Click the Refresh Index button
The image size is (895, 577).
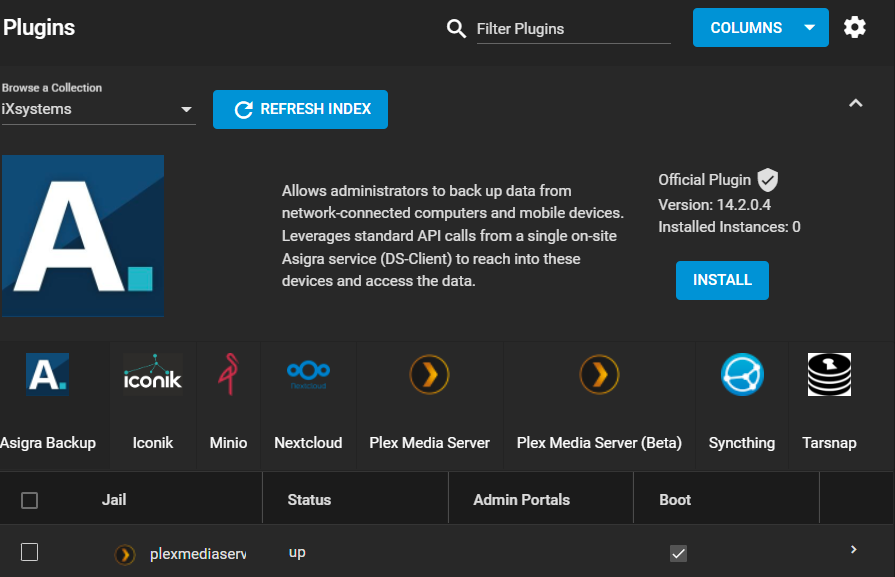click(300, 109)
